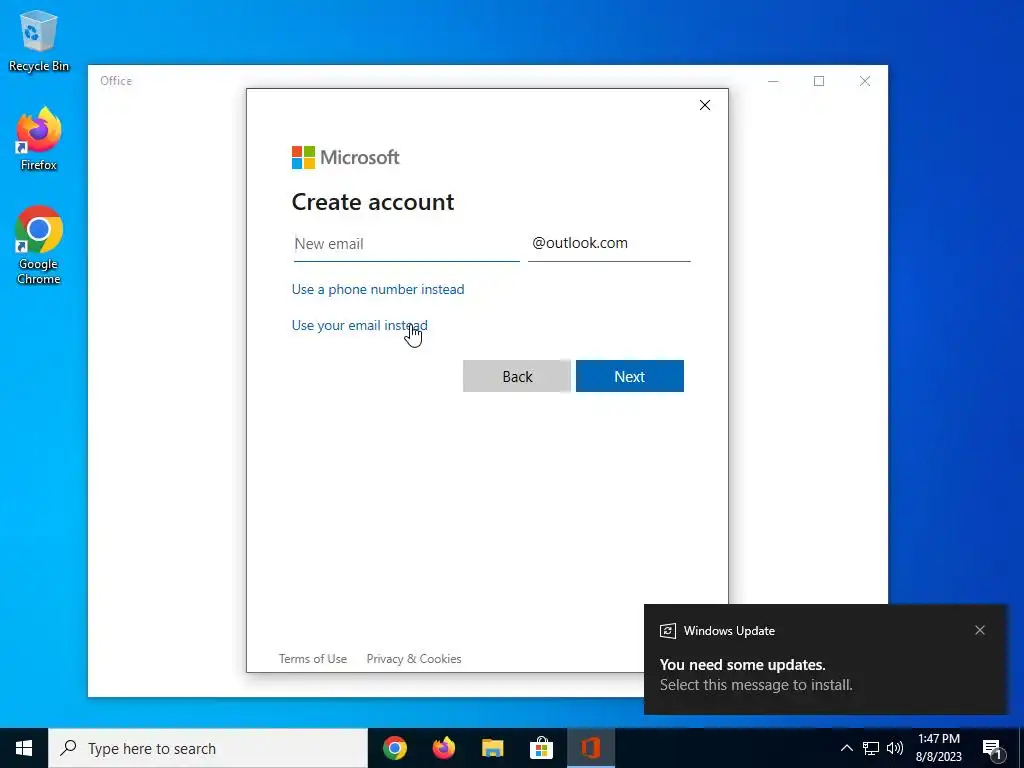
Task: Click Use a phone number instead link
Action: [x=378, y=289]
